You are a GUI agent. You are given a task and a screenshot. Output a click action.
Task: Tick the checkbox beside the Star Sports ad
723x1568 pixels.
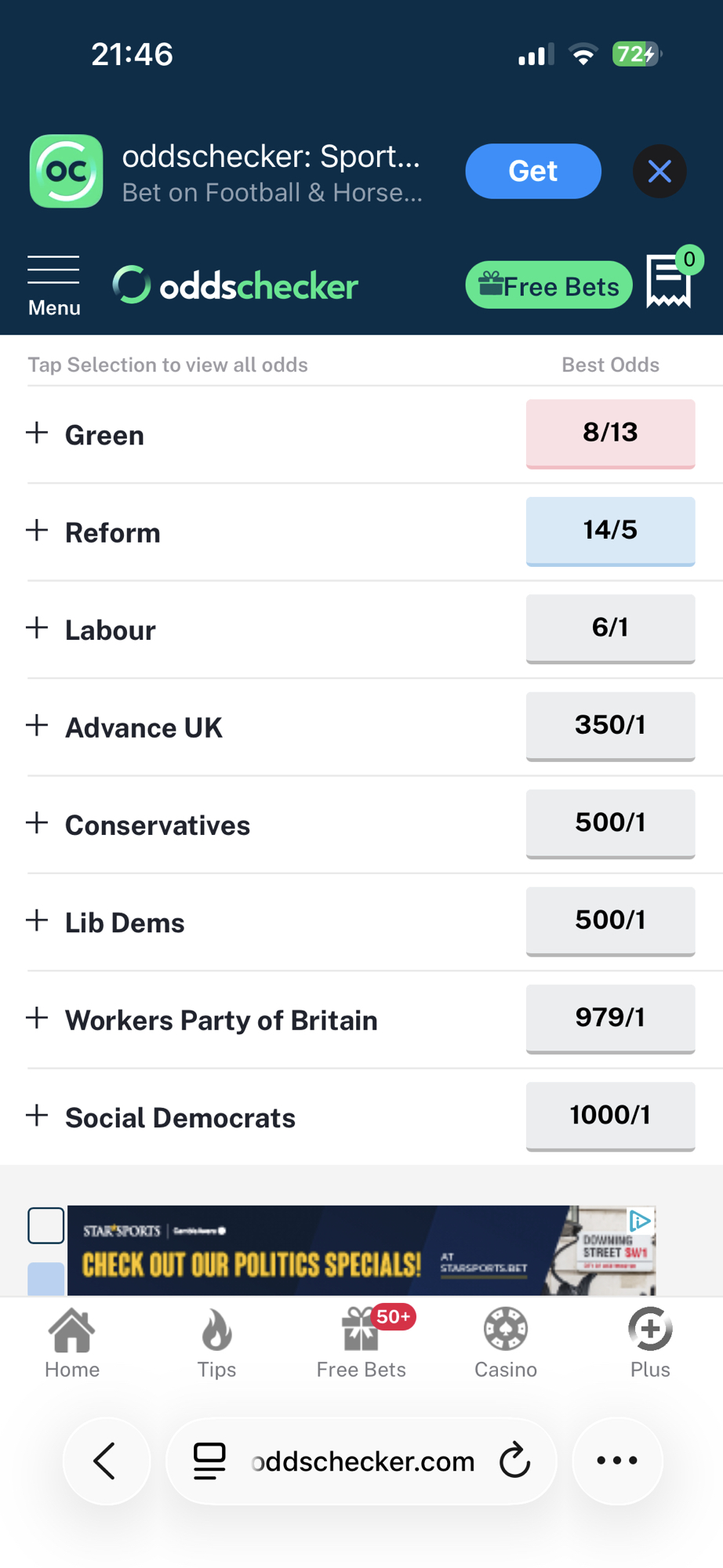click(46, 1225)
